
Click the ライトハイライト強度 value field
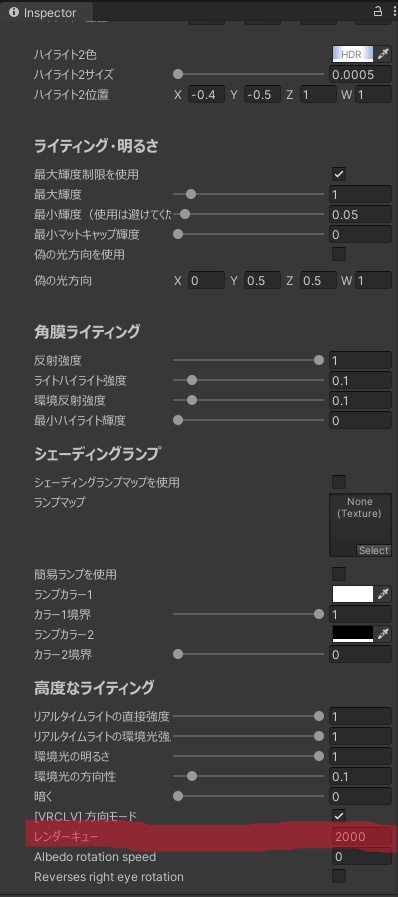(360, 380)
